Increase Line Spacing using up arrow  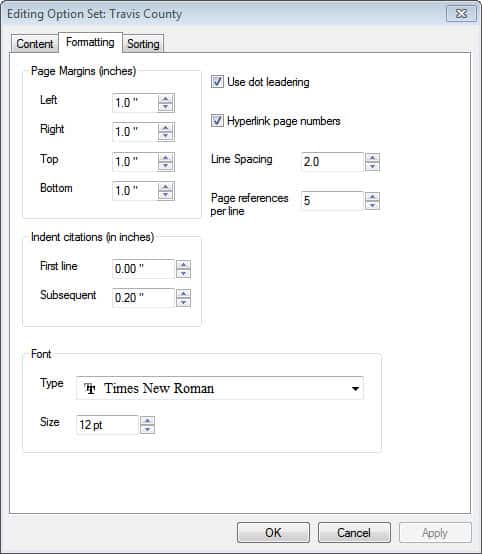[x=372, y=158]
